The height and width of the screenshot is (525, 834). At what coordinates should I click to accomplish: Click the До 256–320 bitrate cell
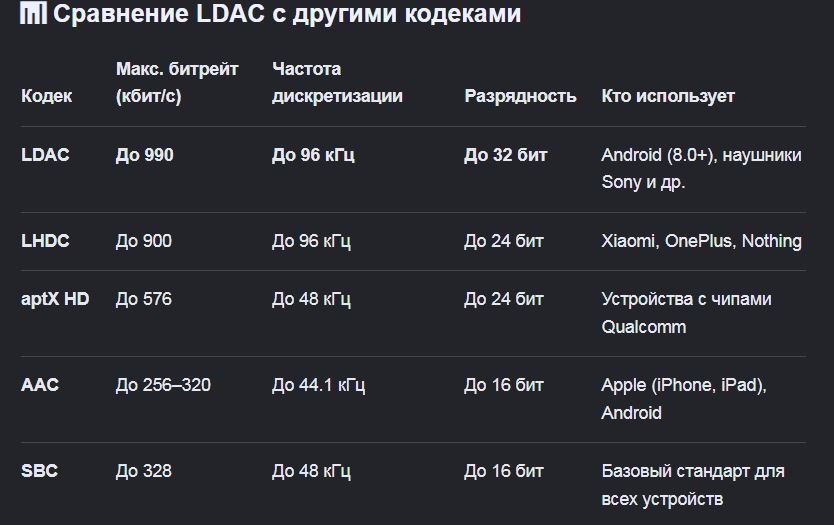pyautogui.click(x=163, y=385)
